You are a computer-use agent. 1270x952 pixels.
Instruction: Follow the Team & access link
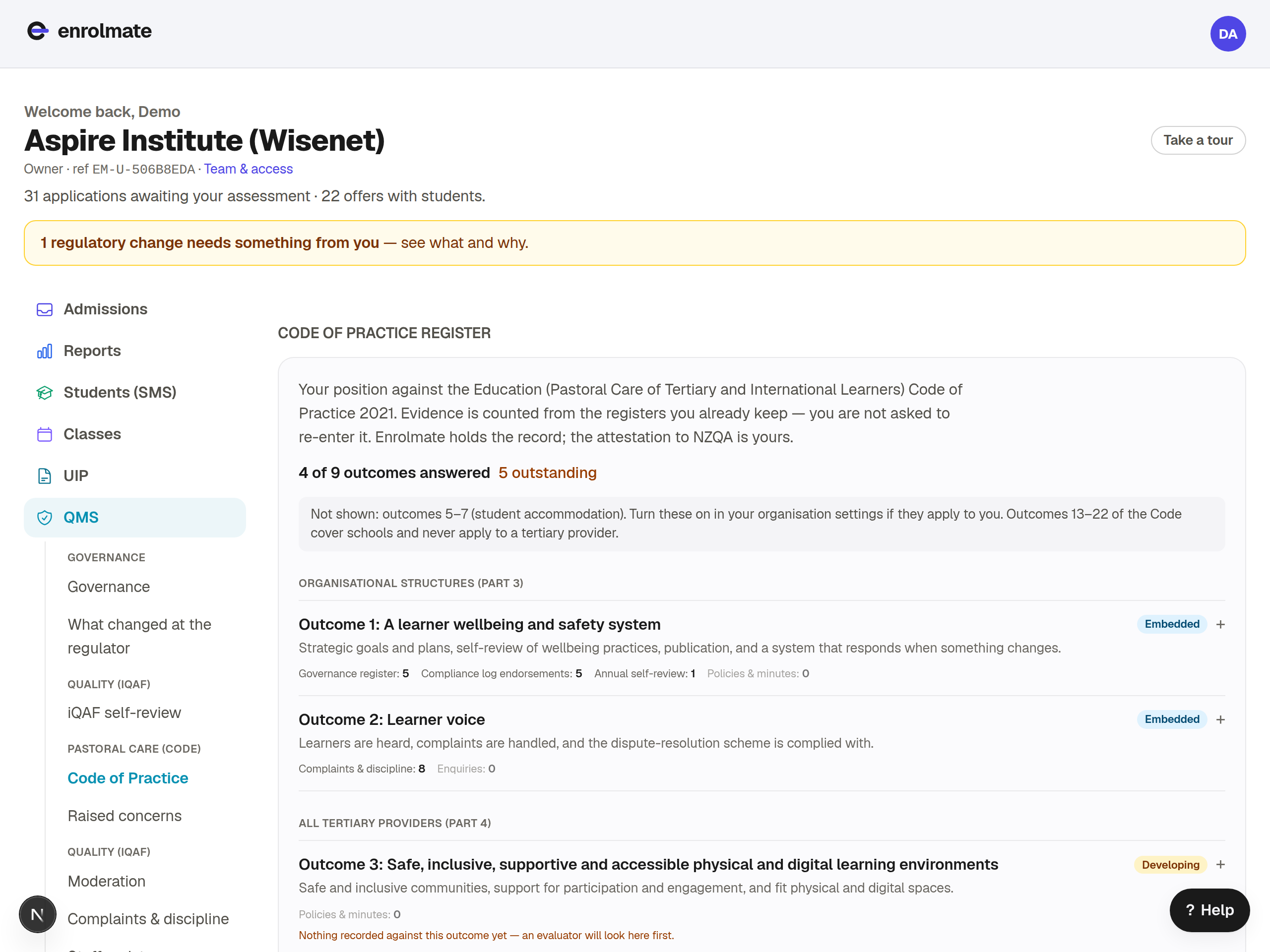pyautogui.click(x=248, y=169)
